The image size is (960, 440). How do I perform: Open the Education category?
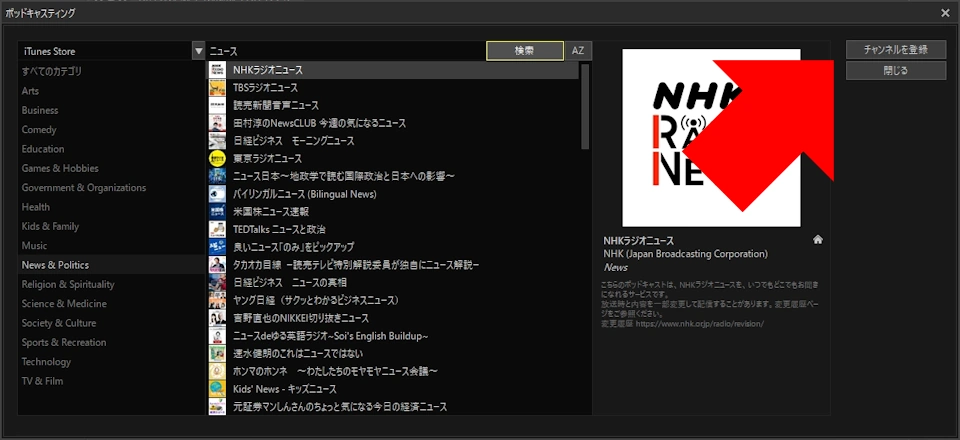111,149
